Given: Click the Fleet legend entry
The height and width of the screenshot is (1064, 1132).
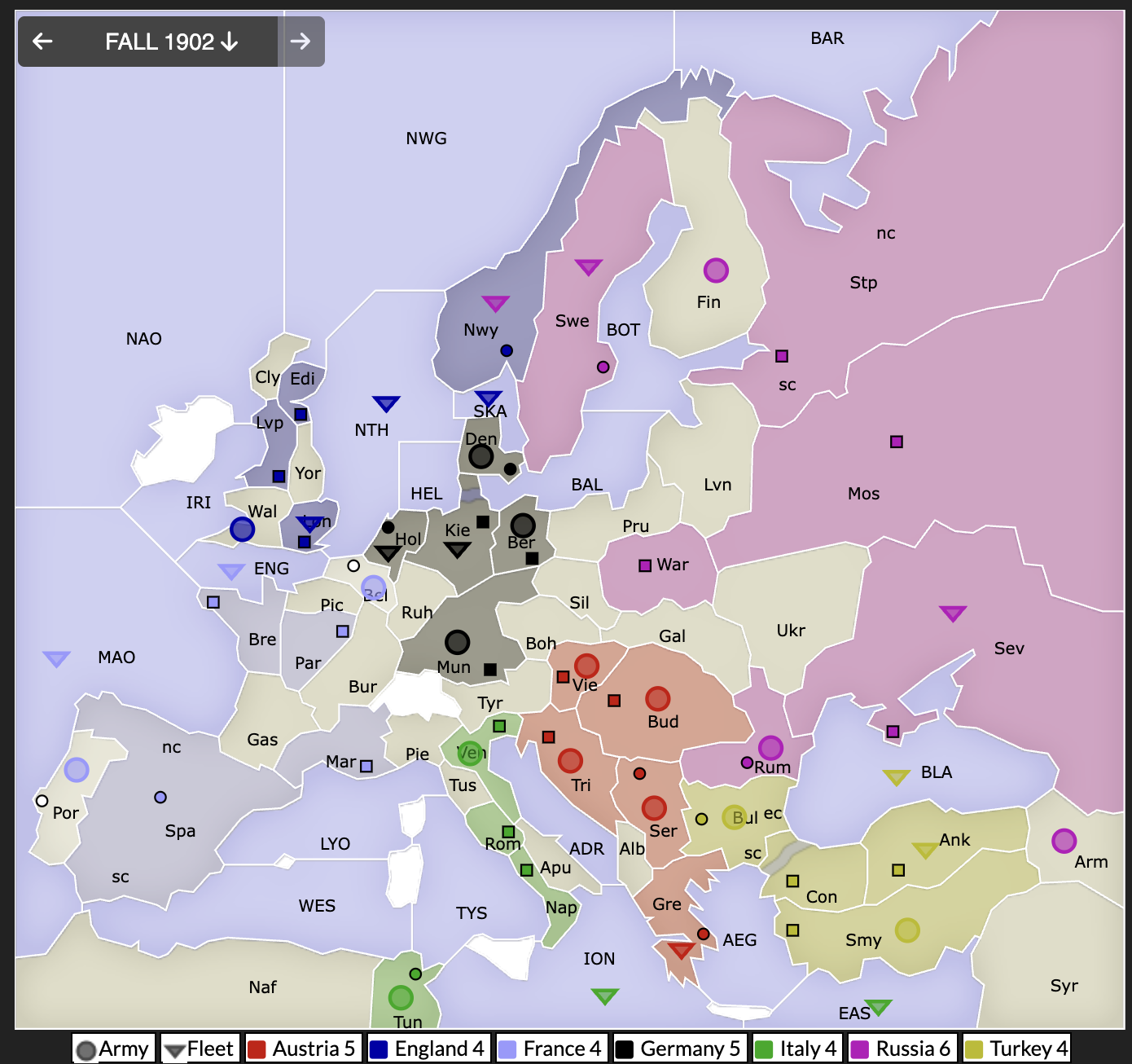Looking at the screenshot, I should click(200, 1049).
